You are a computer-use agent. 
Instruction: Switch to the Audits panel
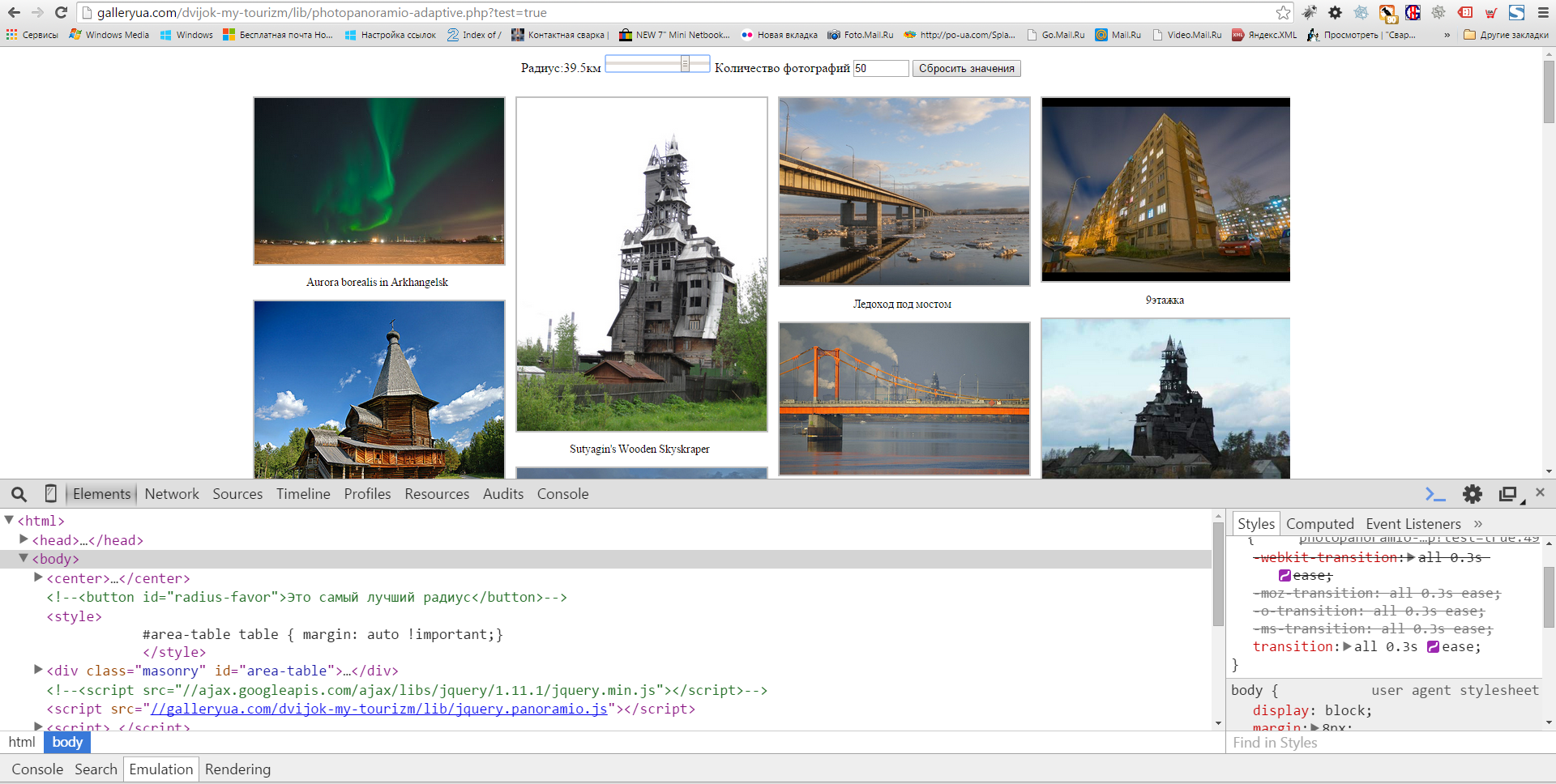pyautogui.click(x=503, y=494)
